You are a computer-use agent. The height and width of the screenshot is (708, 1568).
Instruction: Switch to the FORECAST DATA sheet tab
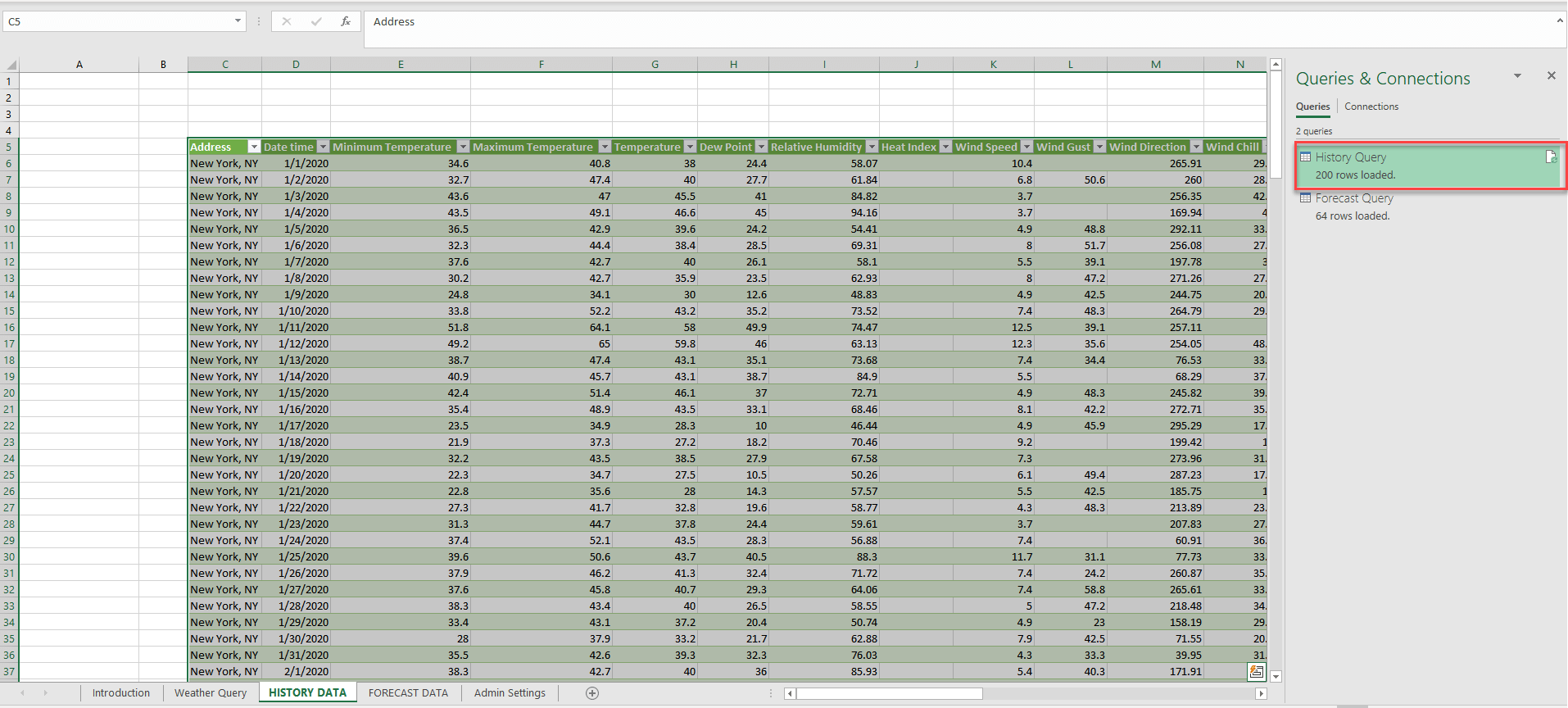click(408, 693)
